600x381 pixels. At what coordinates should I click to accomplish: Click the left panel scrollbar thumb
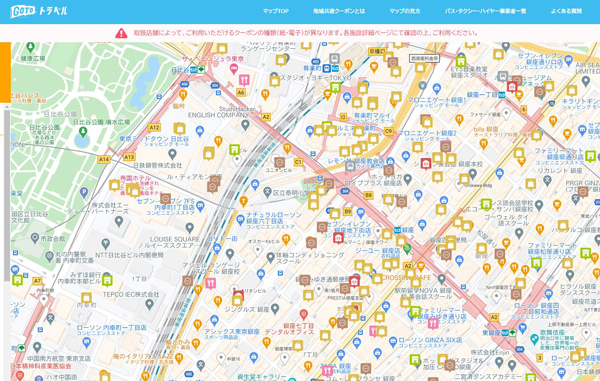[x=7, y=195]
